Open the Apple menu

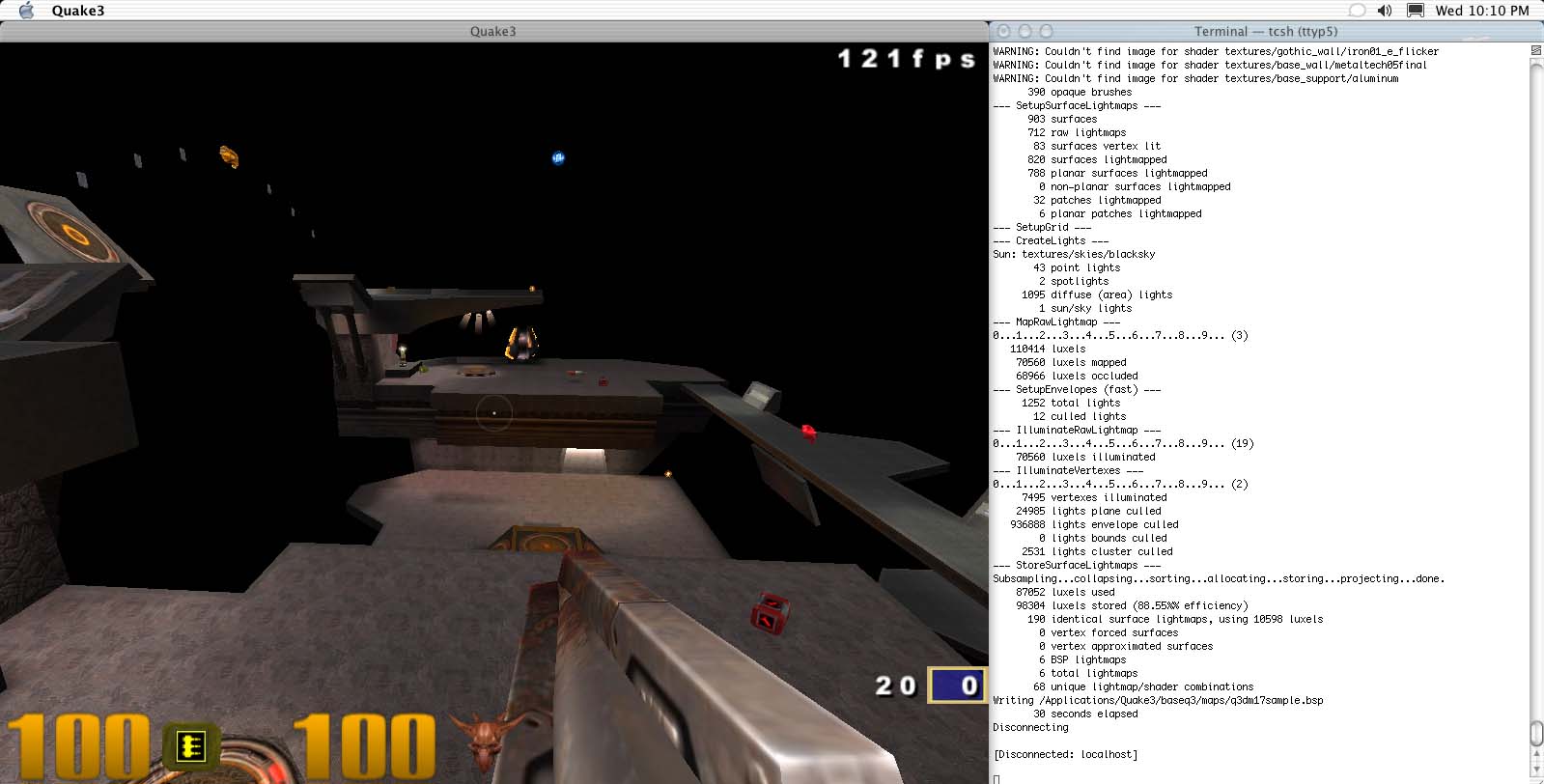click(26, 11)
